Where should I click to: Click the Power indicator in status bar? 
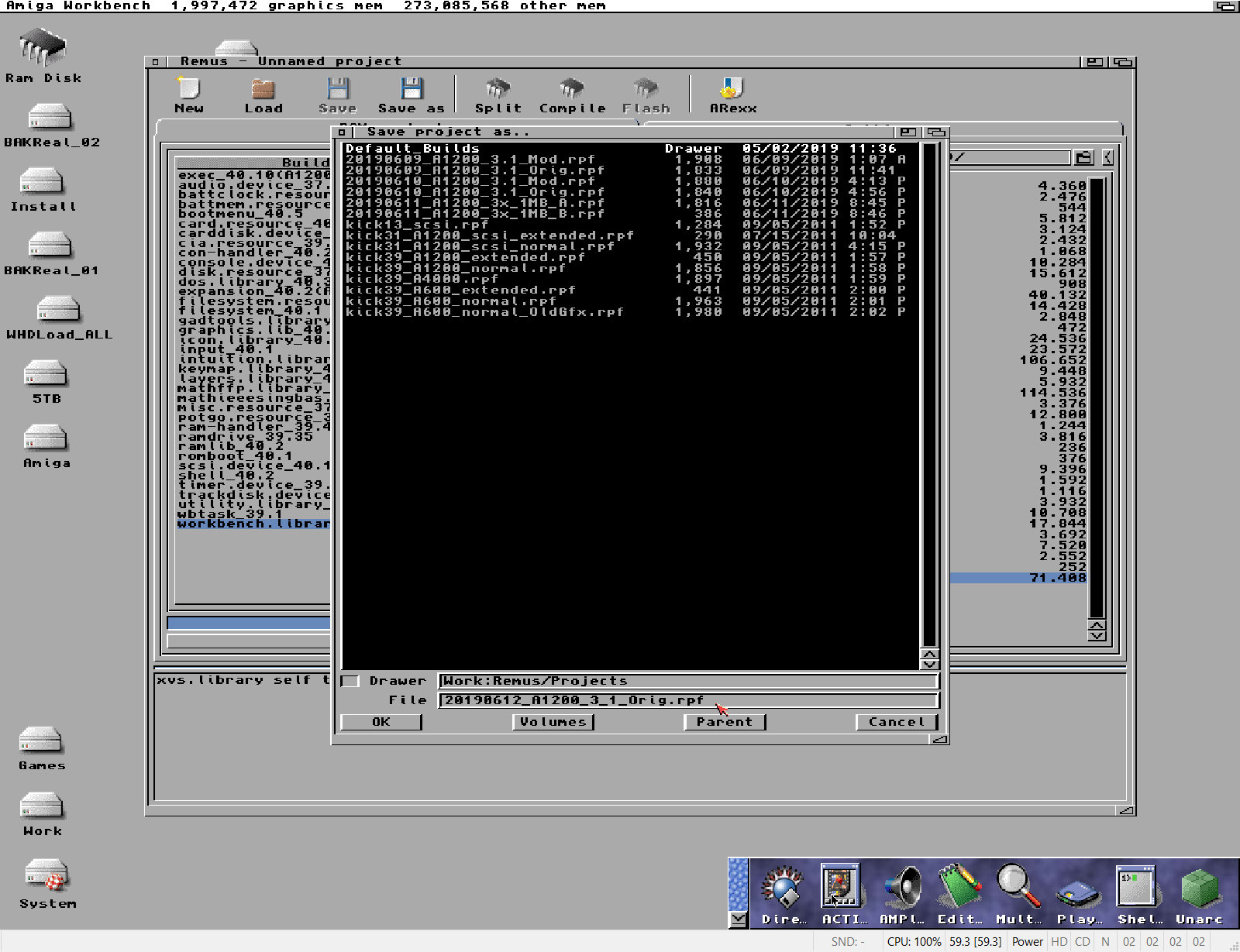(1027, 941)
